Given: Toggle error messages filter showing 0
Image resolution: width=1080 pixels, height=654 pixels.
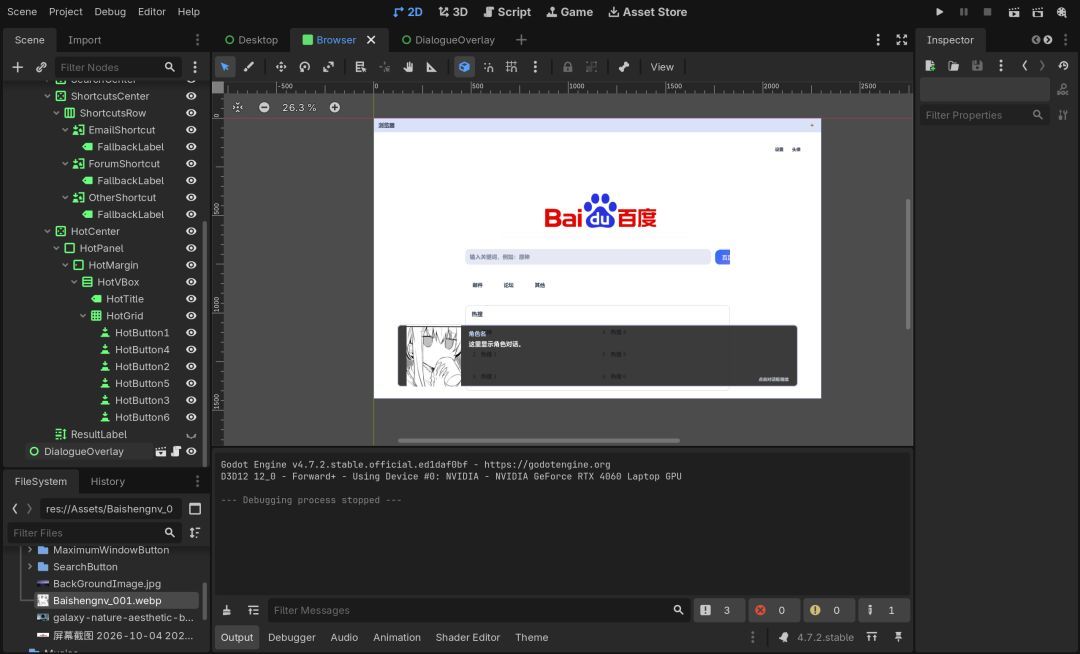Looking at the screenshot, I should (773, 610).
